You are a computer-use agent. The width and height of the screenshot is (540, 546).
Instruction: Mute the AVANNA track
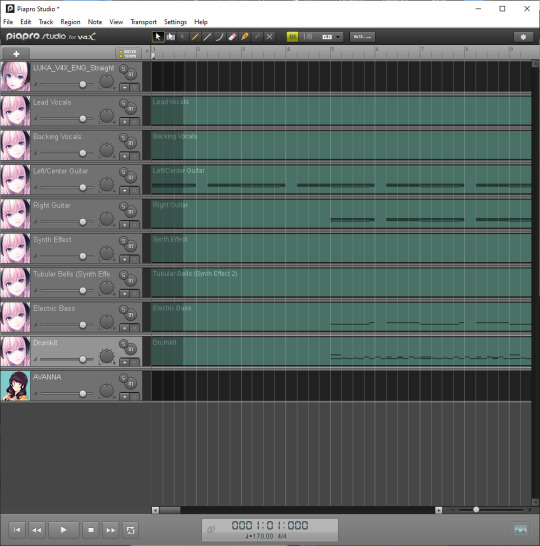(131, 383)
